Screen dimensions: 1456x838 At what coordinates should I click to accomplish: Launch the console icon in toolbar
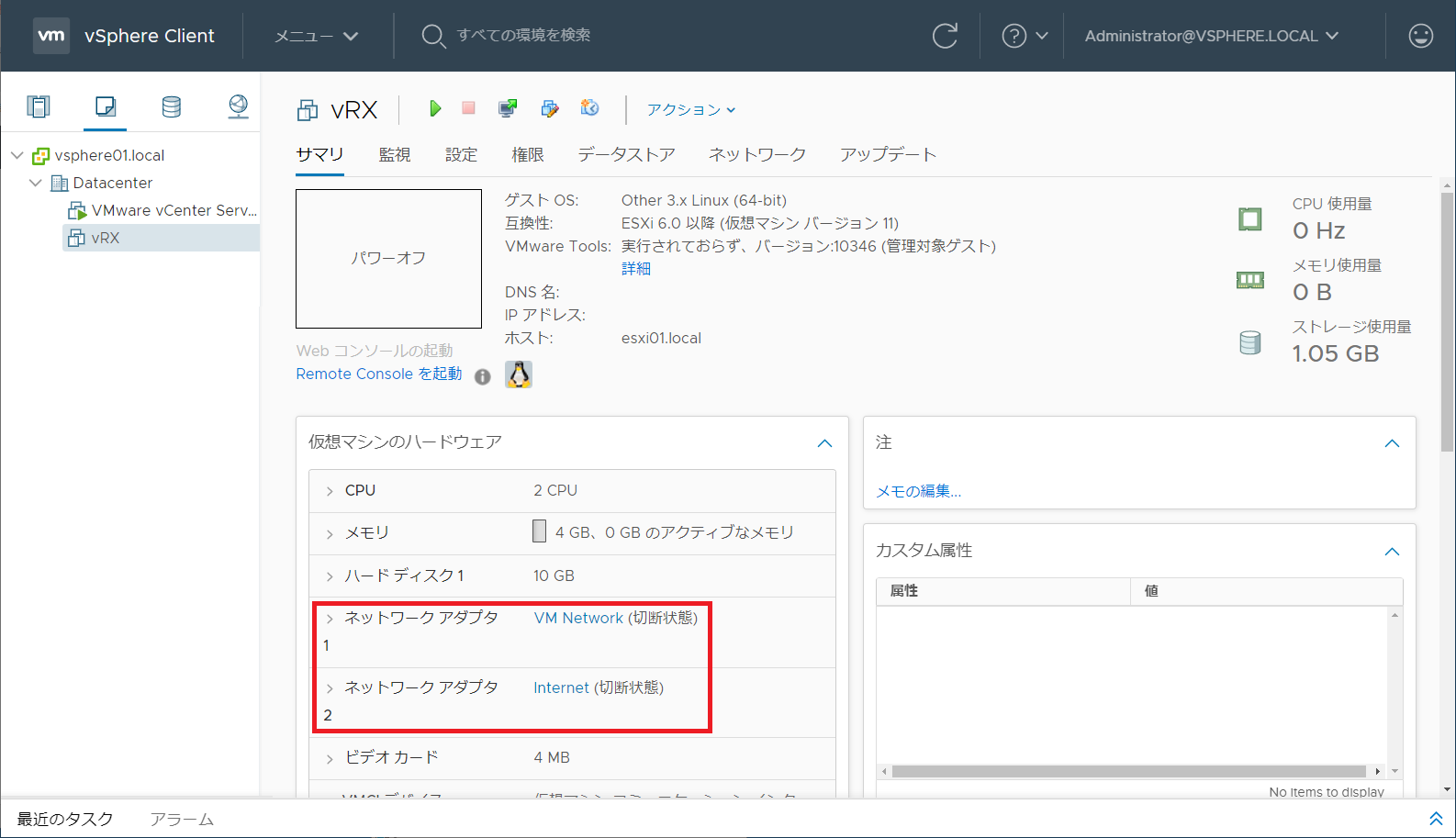point(508,108)
